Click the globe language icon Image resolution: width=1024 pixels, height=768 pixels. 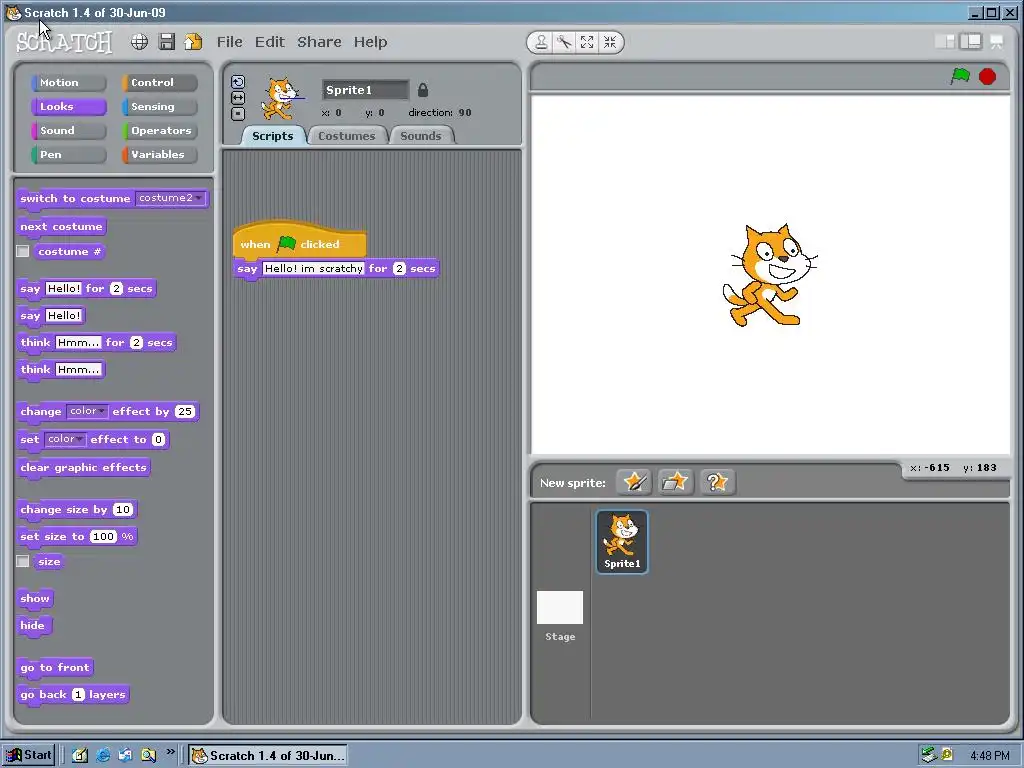139,42
